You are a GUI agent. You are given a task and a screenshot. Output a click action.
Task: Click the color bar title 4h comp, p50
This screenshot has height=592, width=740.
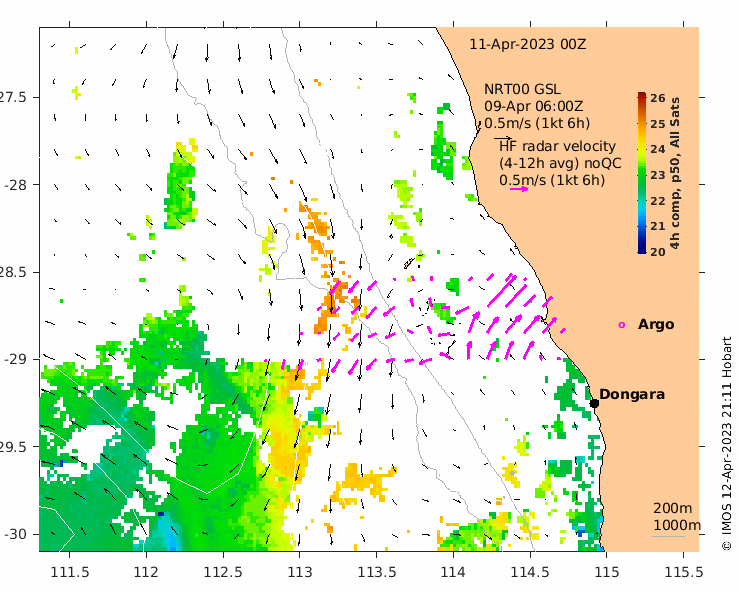point(675,173)
